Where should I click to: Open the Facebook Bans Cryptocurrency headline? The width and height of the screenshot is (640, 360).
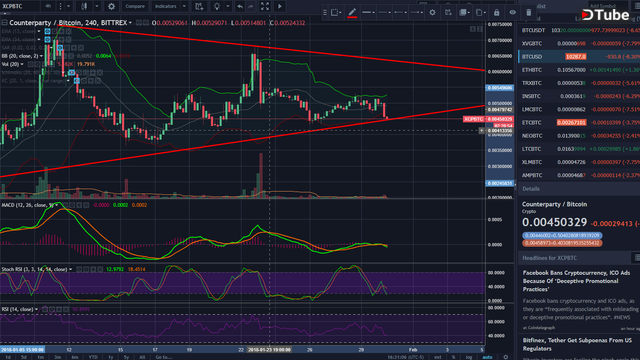[x=576, y=281]
